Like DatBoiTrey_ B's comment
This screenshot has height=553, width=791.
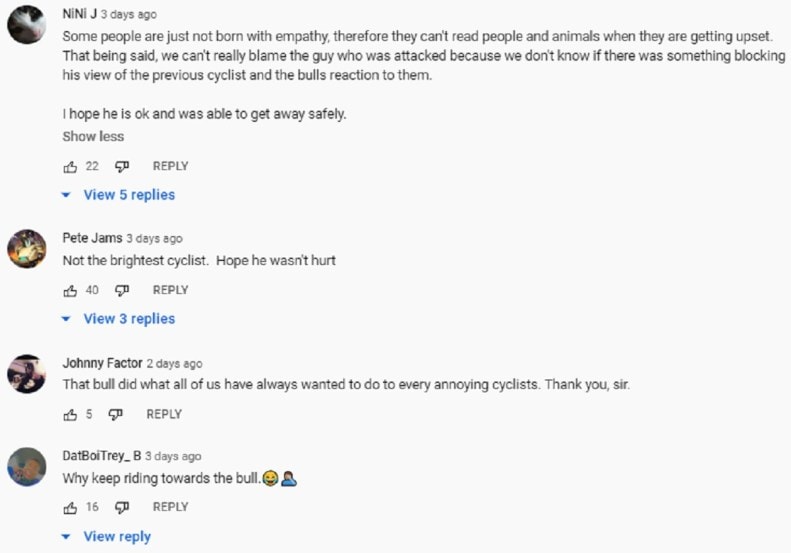(x=70, y=508)
